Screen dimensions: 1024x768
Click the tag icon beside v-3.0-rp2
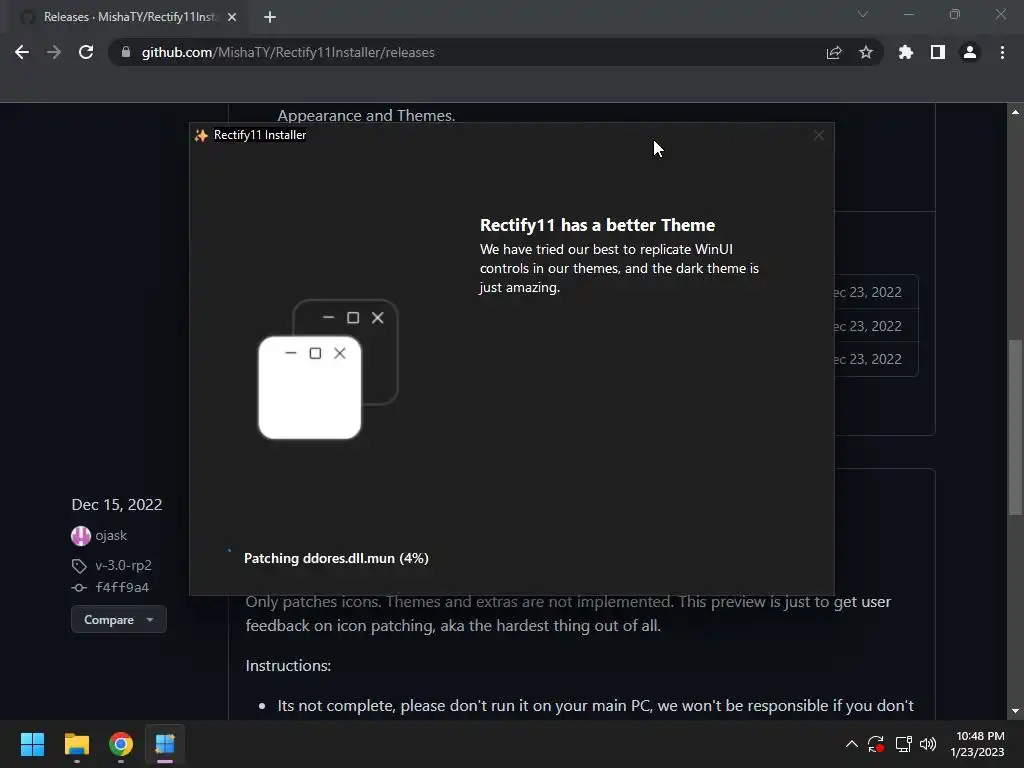coord(79,566)
